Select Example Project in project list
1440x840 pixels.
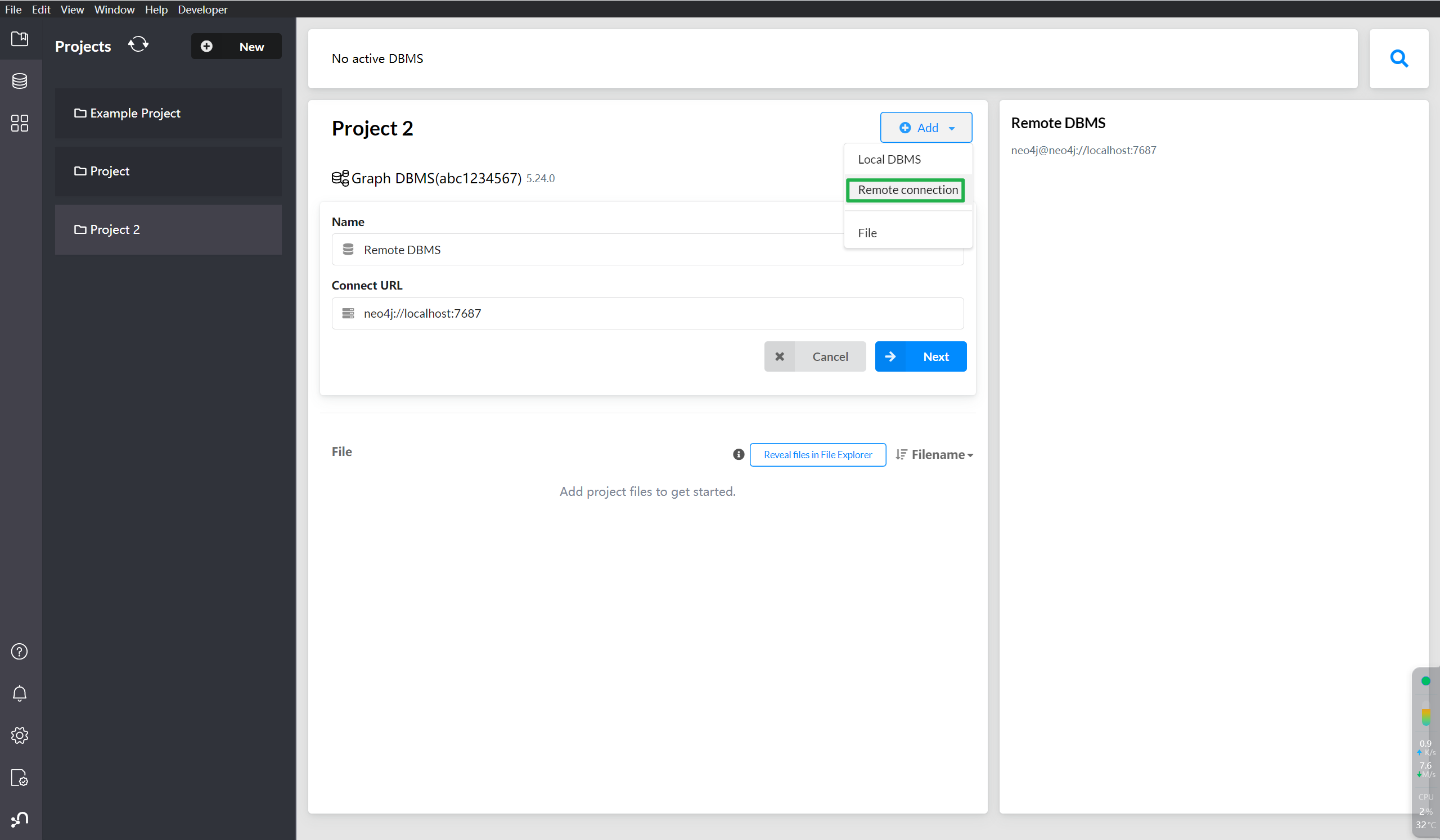168,113
